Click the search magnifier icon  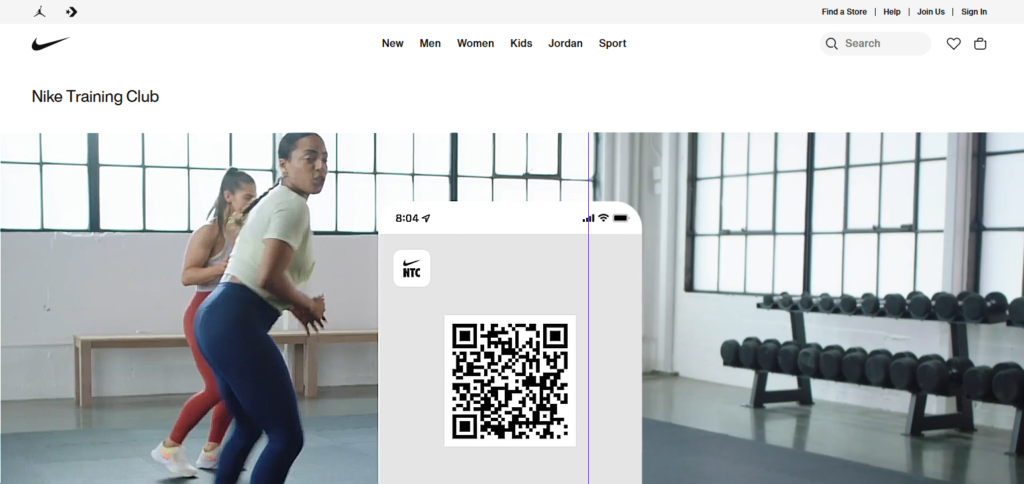[x=831, y=44]
